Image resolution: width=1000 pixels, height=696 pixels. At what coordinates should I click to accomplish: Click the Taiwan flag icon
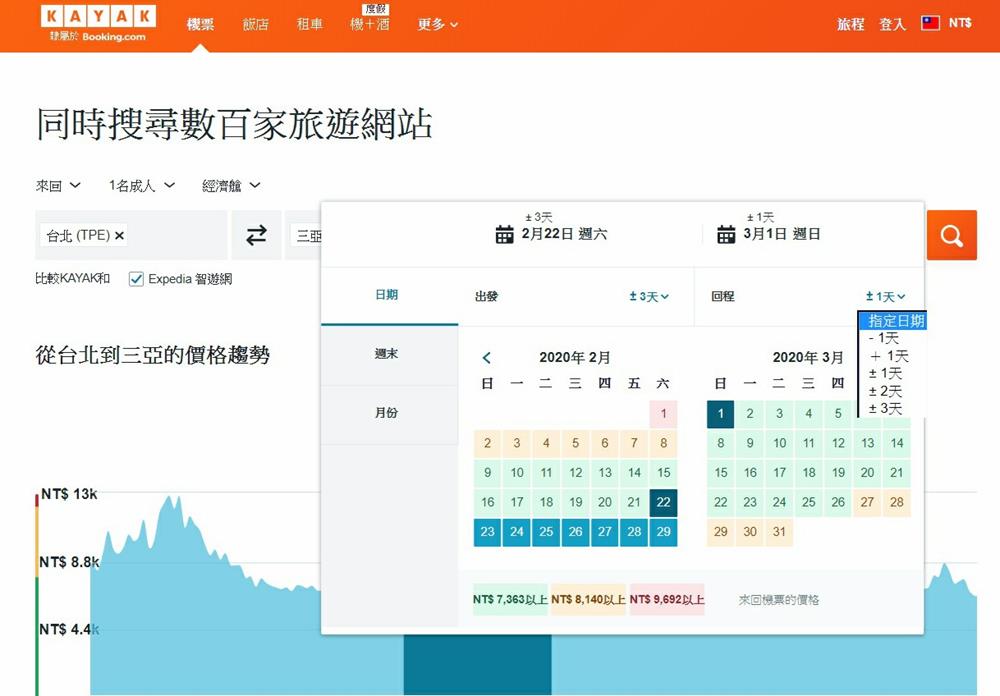pos(930,23)
